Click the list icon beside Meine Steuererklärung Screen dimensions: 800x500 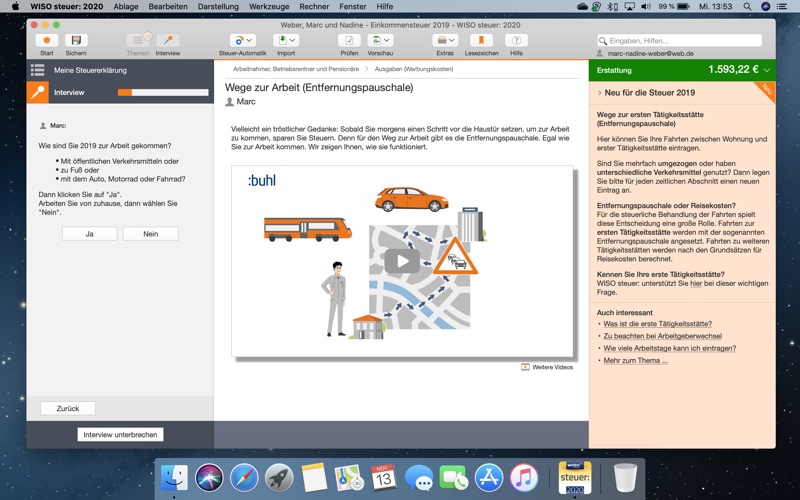(37, 70)
